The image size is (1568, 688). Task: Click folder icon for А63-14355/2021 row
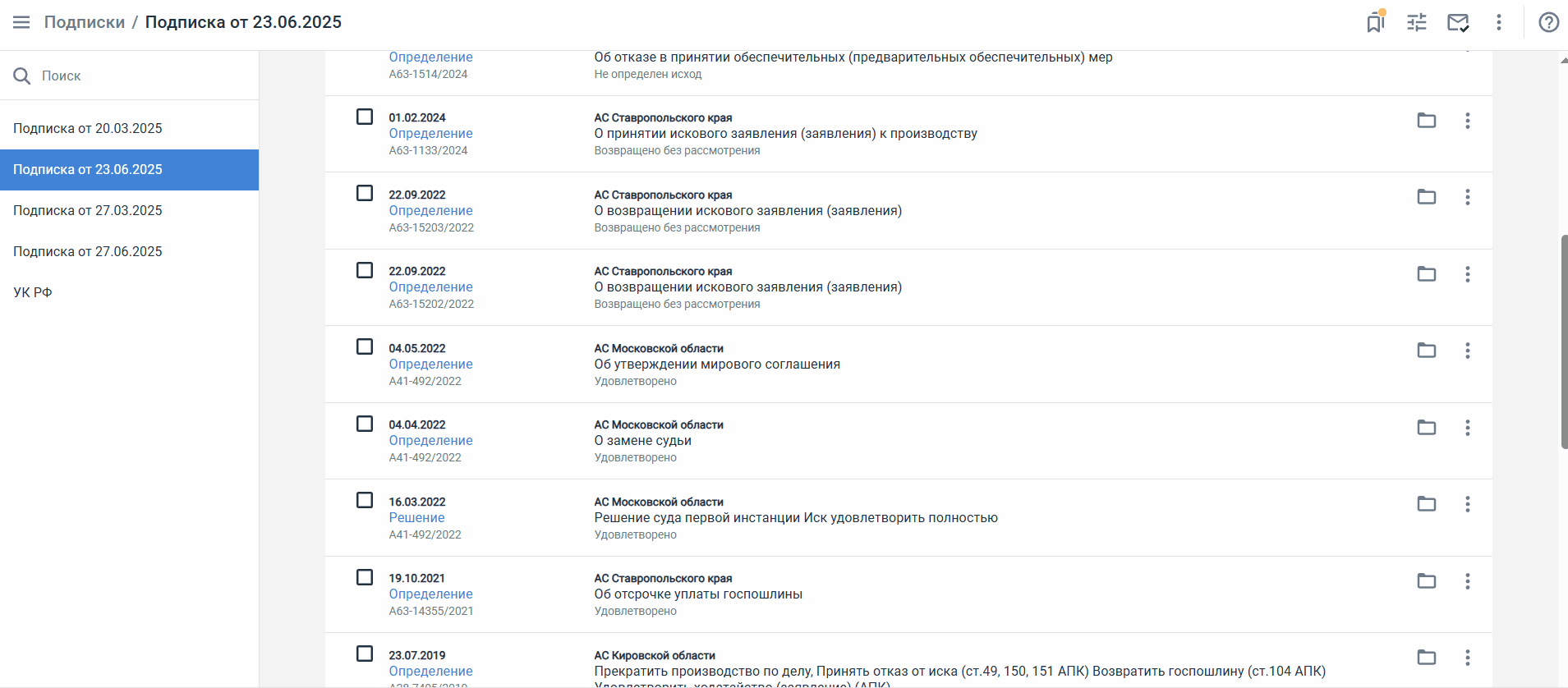pyautogui.click(x=1427, y=581)
